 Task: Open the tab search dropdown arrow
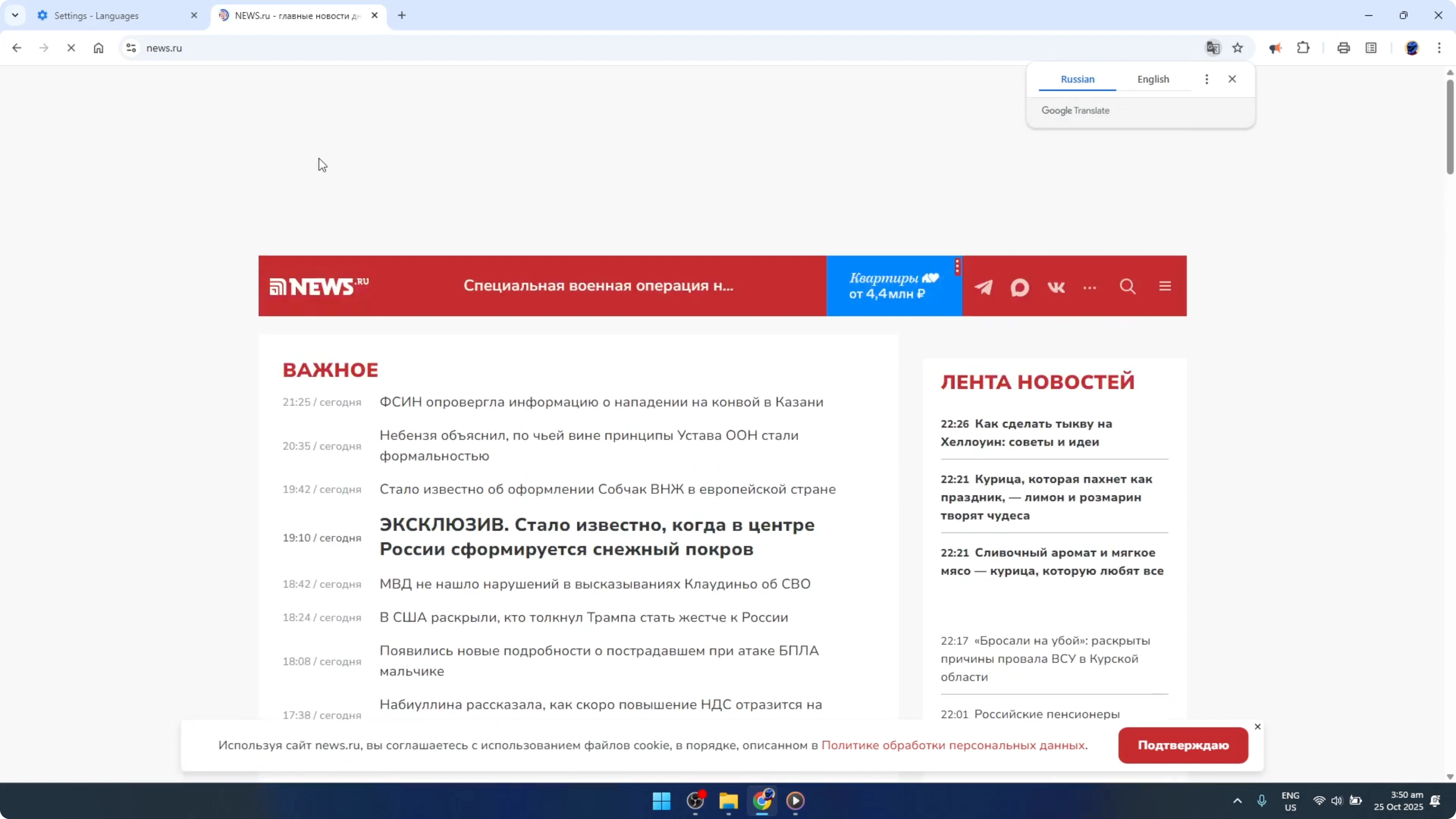click(x=15, y=15)
